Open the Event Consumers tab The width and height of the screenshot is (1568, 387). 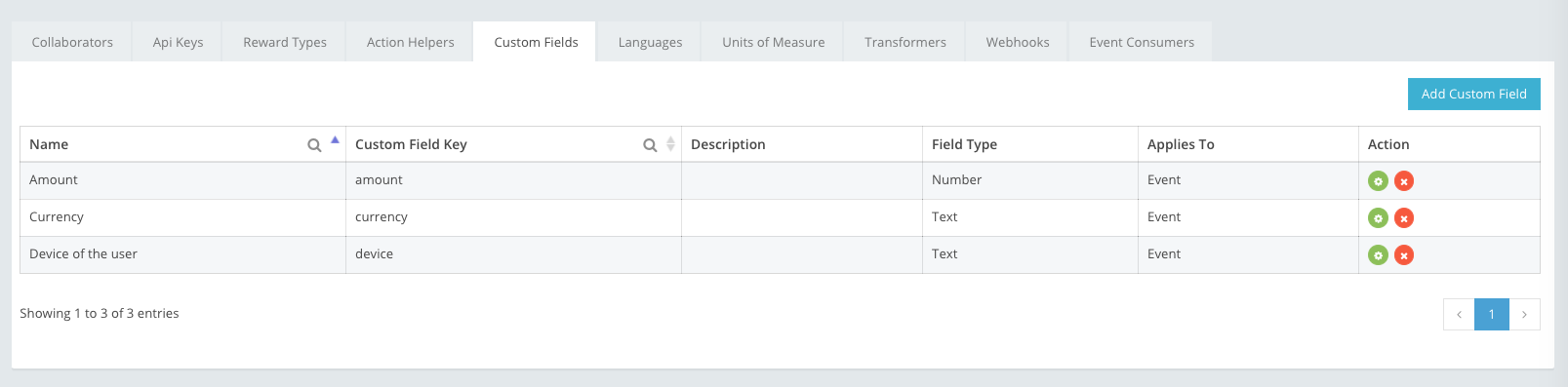point(1142,42)
